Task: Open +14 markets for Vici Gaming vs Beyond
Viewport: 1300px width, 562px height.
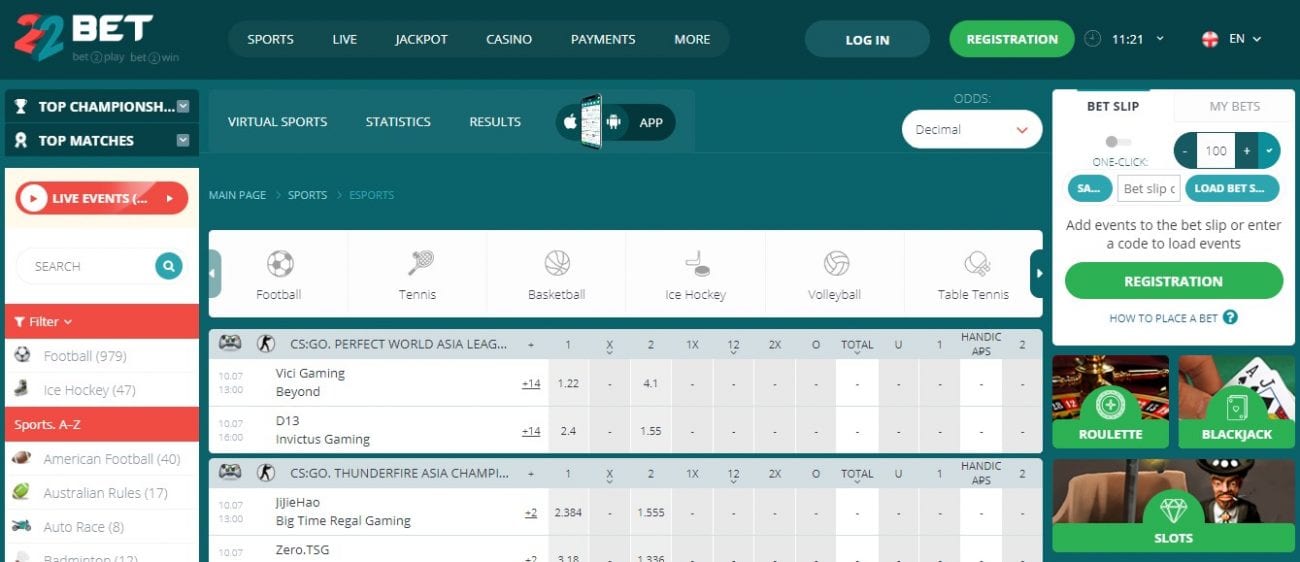Action: (531, 383)
